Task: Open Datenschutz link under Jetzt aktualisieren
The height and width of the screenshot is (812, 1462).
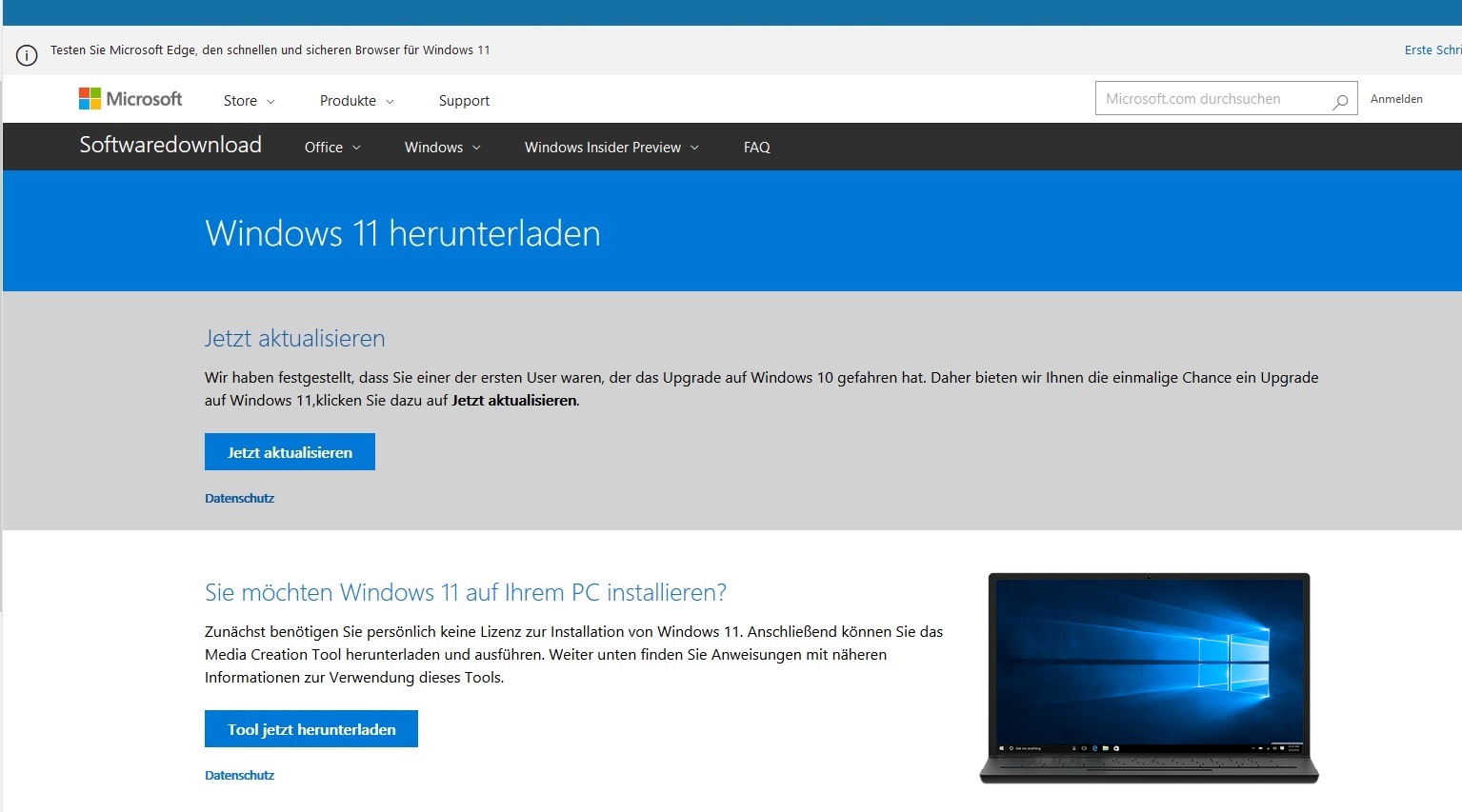Action: (239, 498)
